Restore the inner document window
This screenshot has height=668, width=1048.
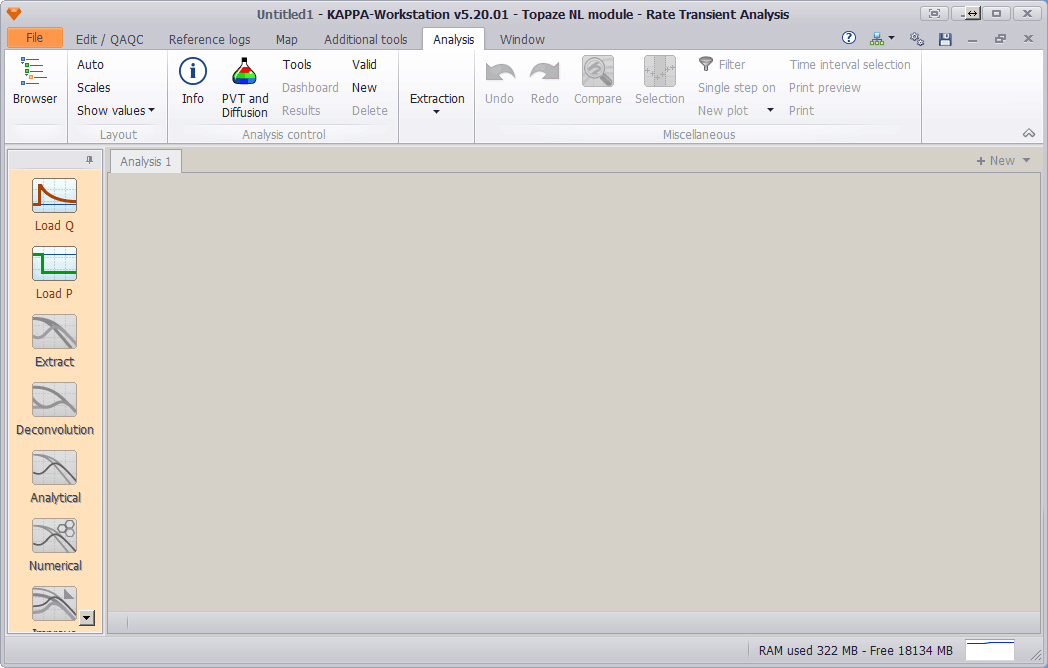click(1001, 39)
